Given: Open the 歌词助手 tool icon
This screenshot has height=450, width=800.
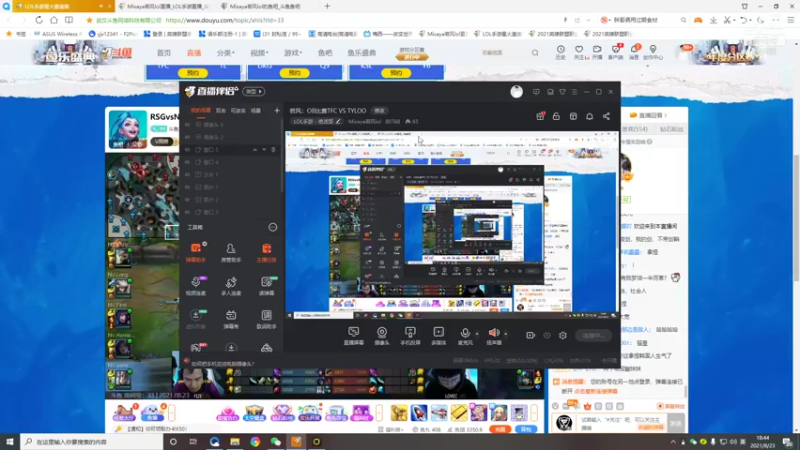Looking at the screenshot, I should click(x=266, y=319).
